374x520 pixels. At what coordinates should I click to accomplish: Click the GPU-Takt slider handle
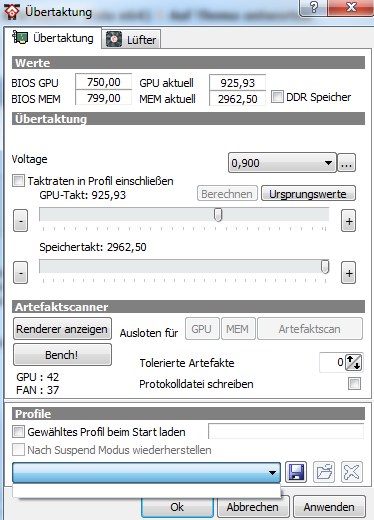218,215
